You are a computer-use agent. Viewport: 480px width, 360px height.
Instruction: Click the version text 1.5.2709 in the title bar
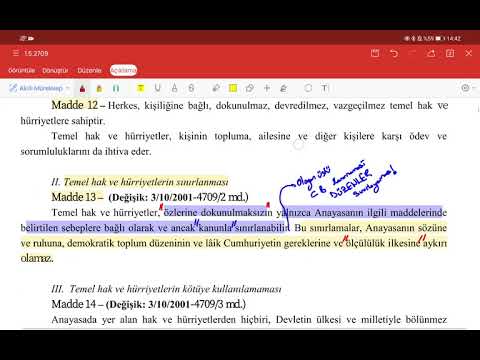(x=36, y=53)
